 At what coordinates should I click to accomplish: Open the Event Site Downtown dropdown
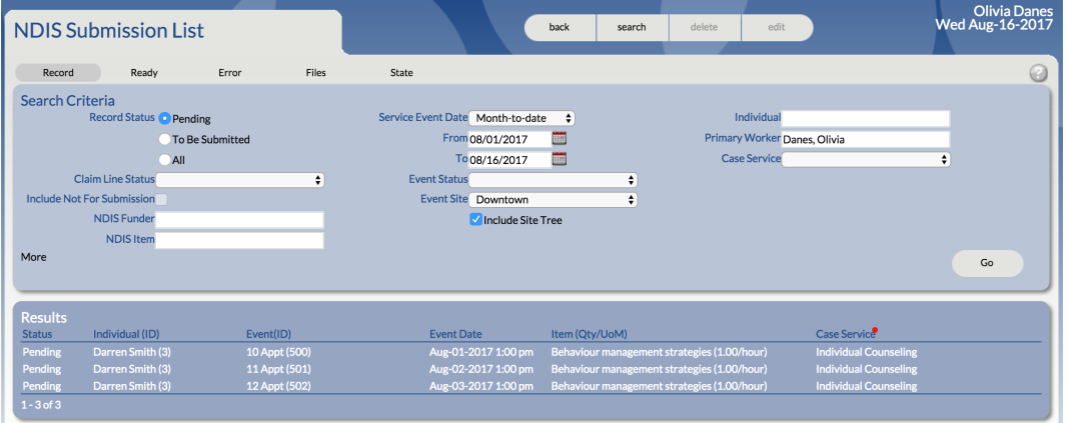point(553,200)
